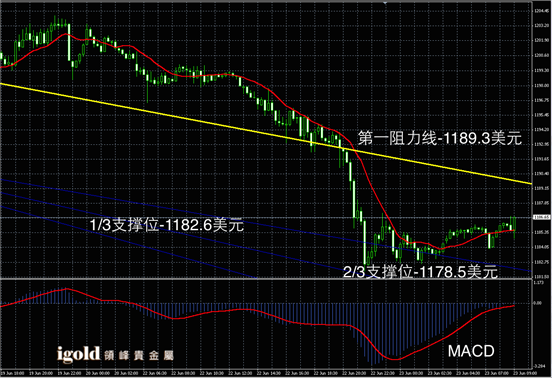Click the 22 Jun 12:00 time label
The height and width of the screenshot is (378, 552).
tap(241, 373)
